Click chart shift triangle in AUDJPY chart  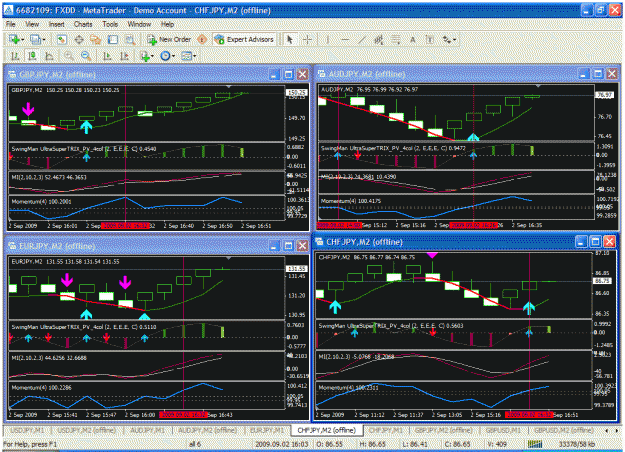click(538, 86)
